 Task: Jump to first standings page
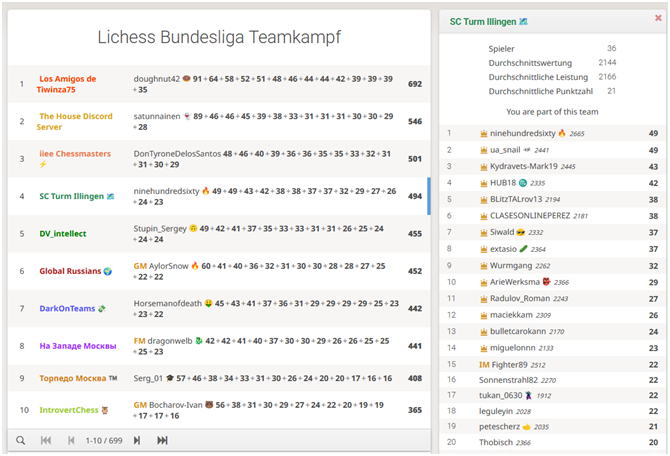click(46, 440)
